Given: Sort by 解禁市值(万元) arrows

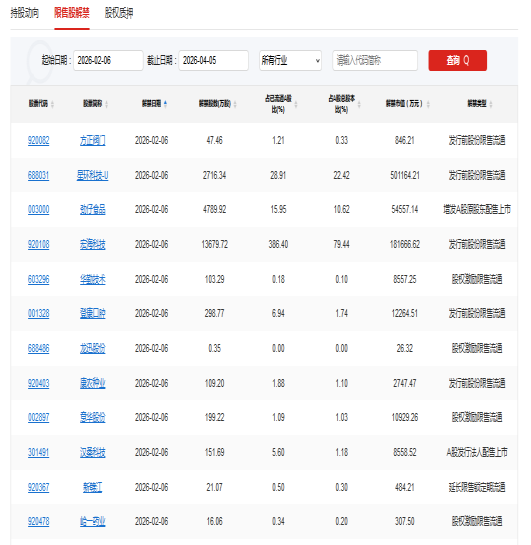Looking at the screenshot, I should point(428,104).
